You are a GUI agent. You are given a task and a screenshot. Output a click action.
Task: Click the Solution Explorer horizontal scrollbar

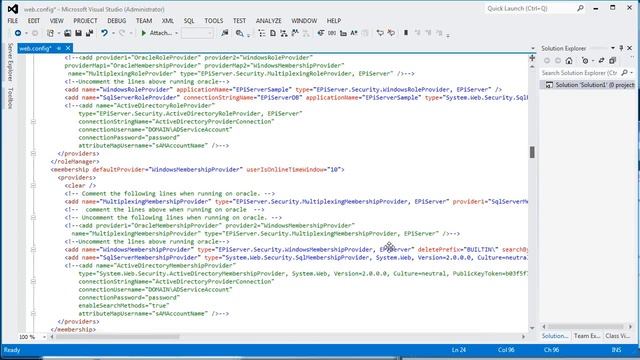(x=586, y=327)
